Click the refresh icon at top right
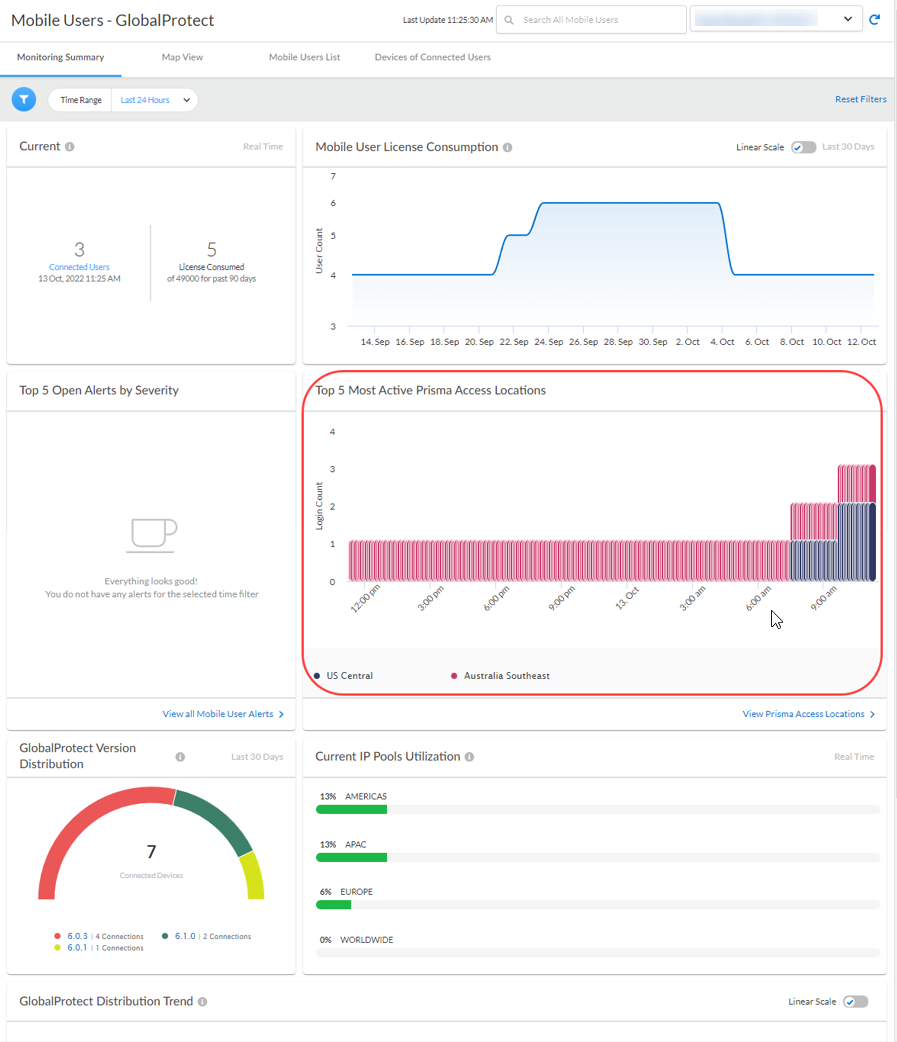 (875, 20)
